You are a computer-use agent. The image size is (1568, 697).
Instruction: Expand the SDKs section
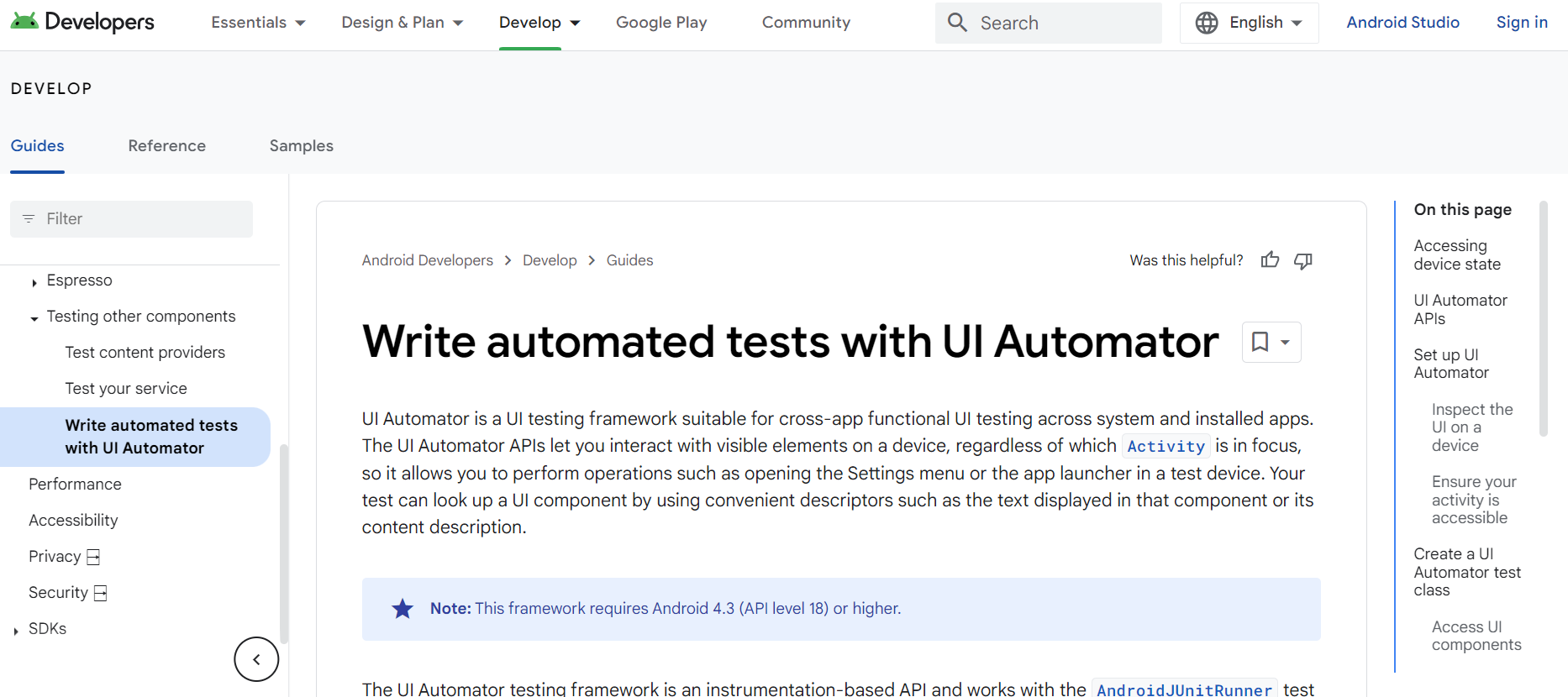coord(16,631)
